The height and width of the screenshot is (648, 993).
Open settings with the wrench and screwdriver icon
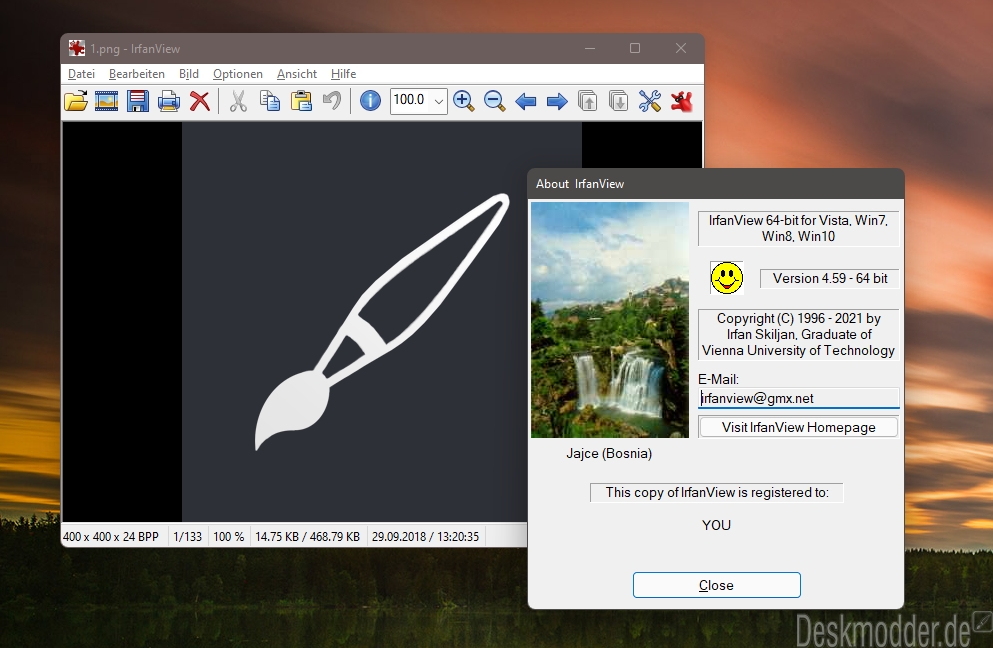(650, 101)
